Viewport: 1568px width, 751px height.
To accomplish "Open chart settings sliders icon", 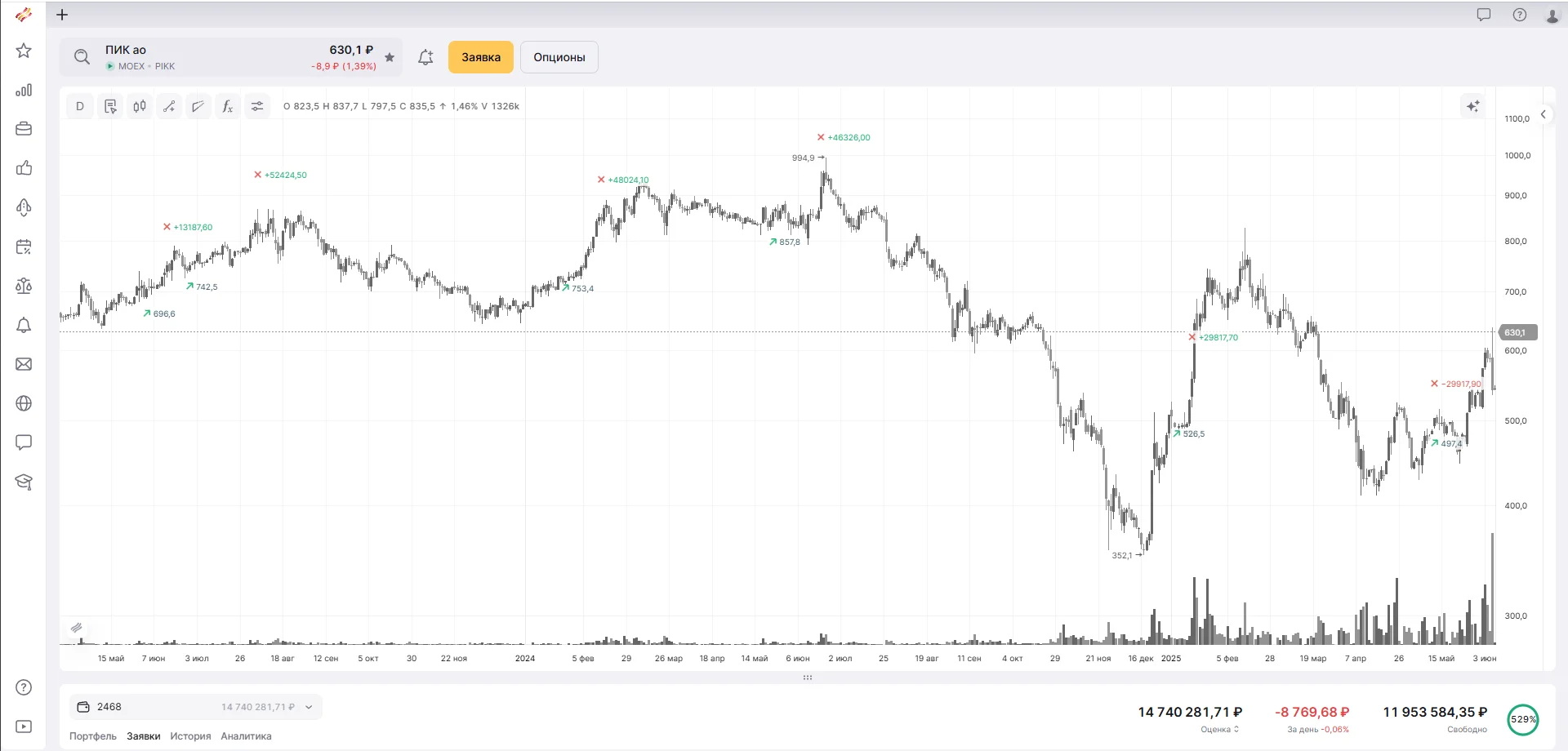I will (257, 106).
